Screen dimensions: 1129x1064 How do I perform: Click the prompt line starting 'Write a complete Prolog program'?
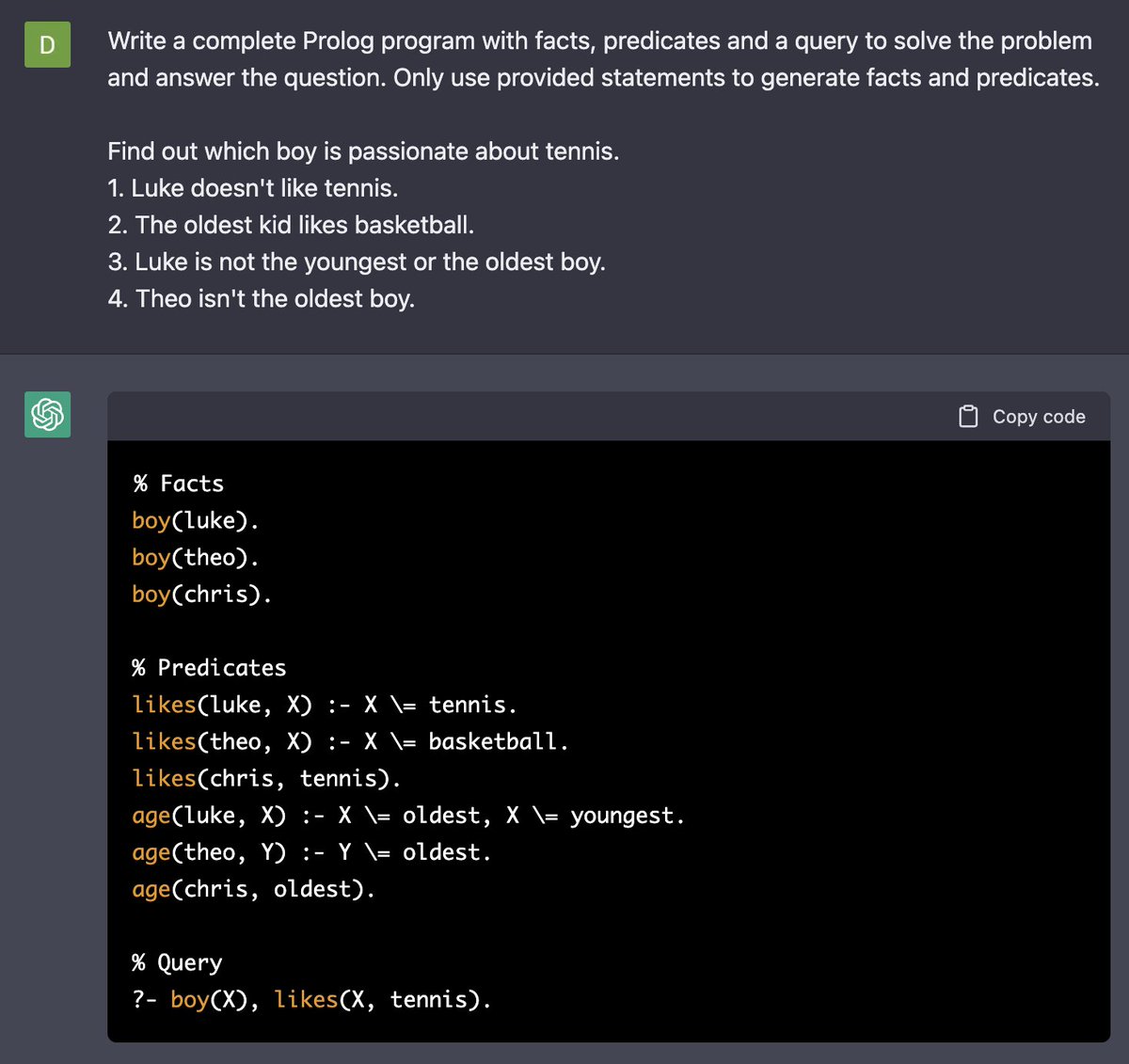coord(599,41)
